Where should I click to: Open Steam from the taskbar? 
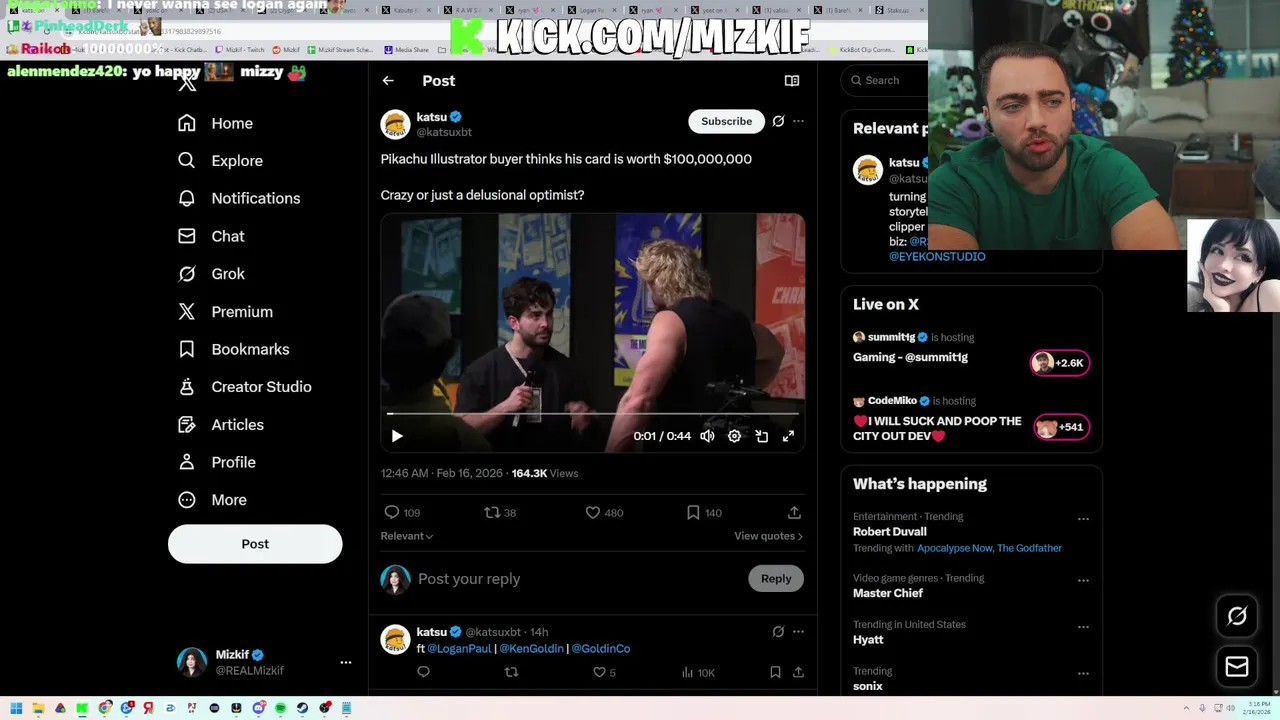[302, 708]
